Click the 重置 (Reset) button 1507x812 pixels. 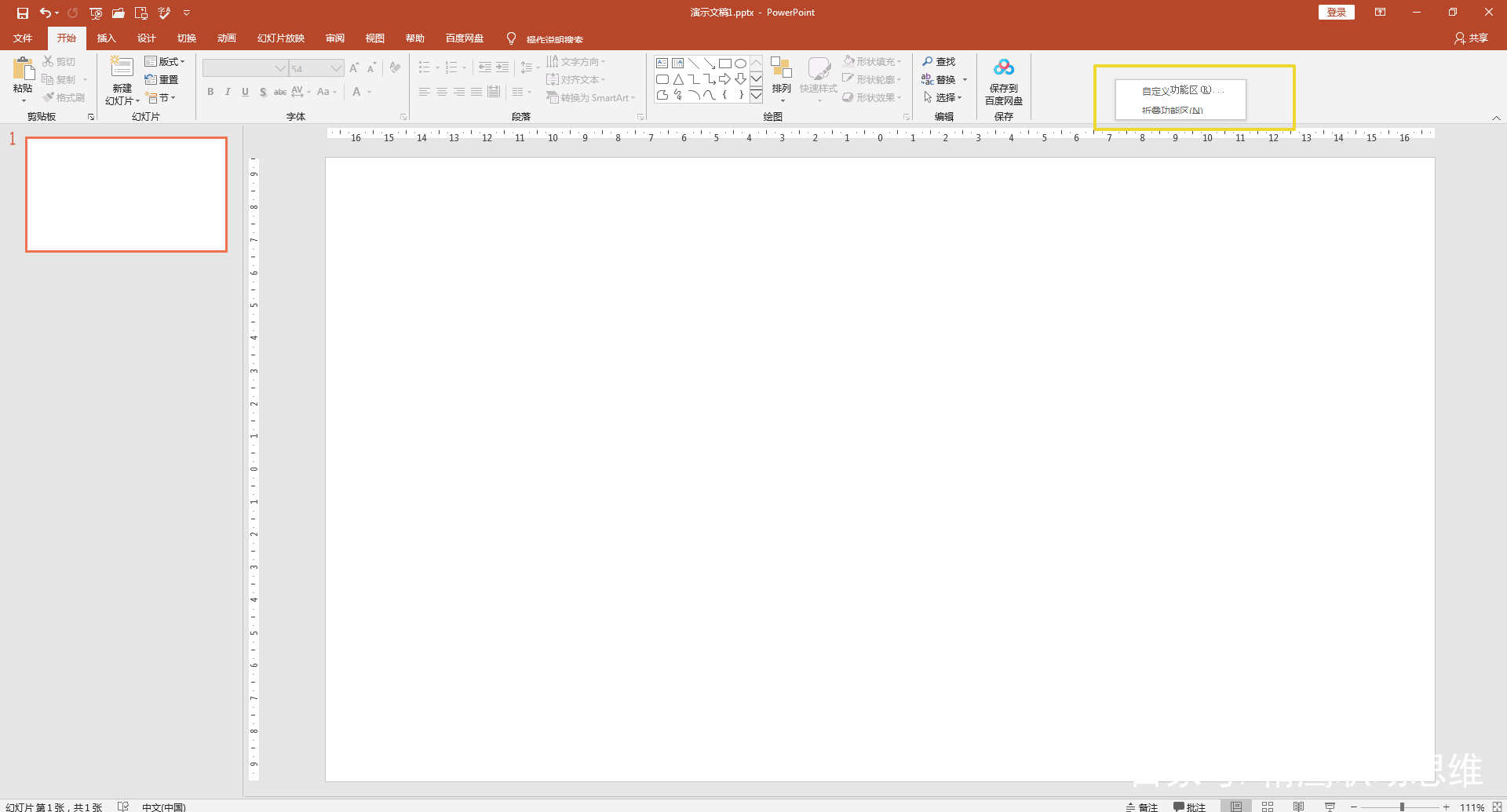click(x=162, y=79)
